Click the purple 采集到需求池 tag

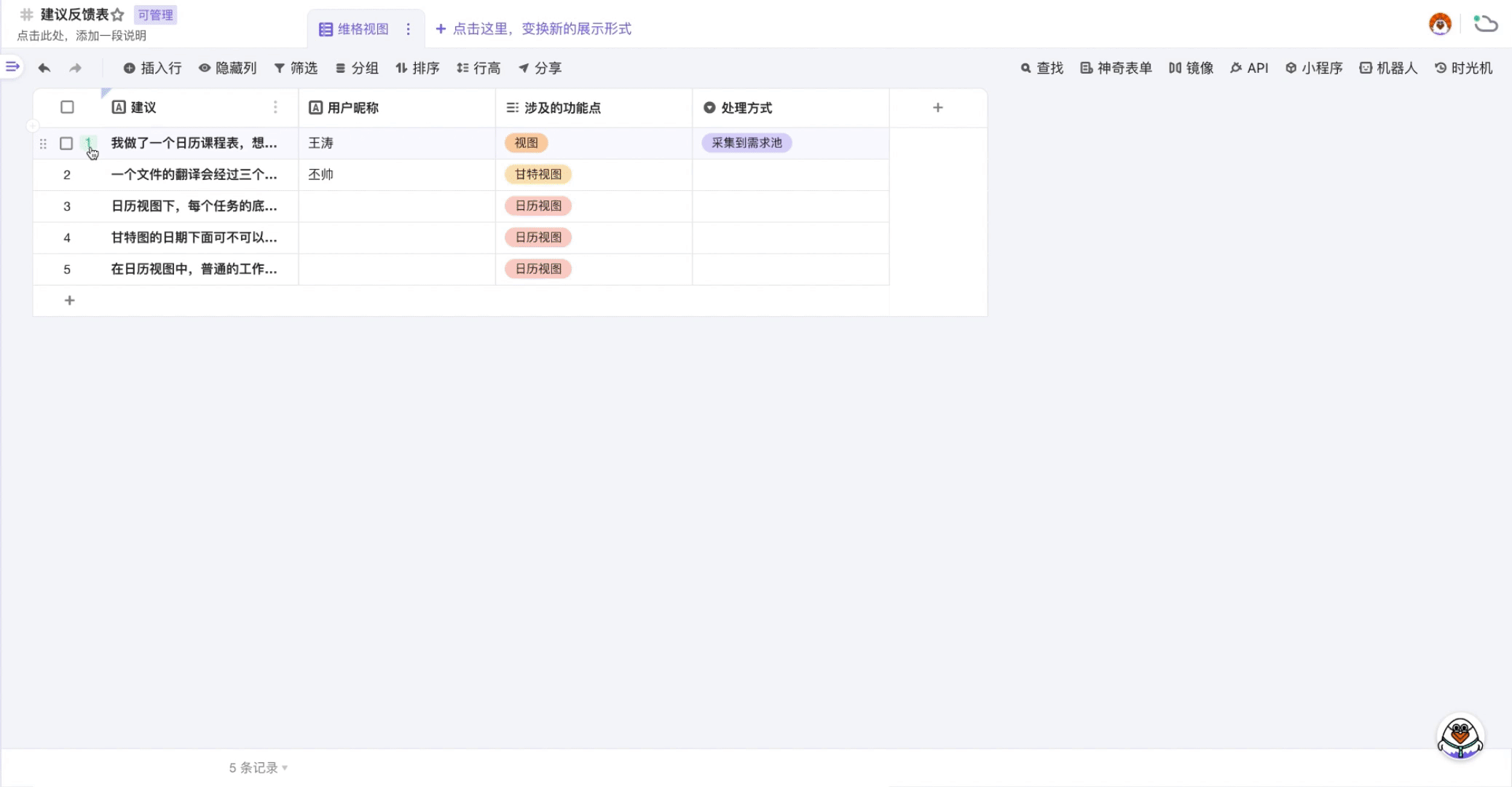click(747, 143)
